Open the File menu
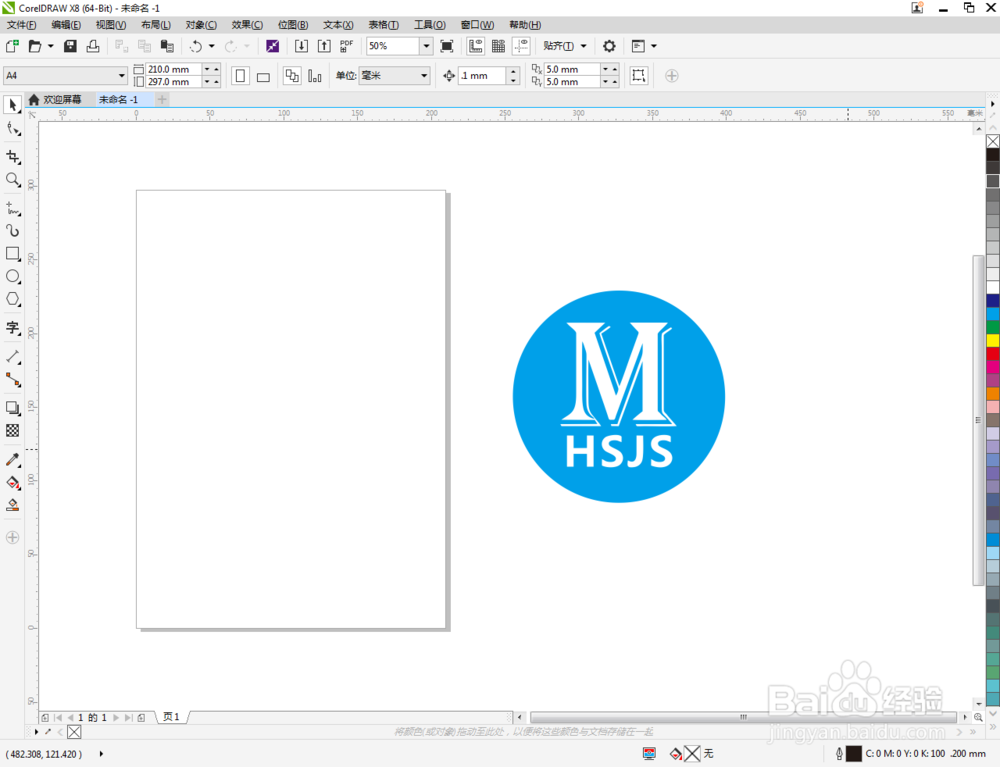 coord(21,25)
